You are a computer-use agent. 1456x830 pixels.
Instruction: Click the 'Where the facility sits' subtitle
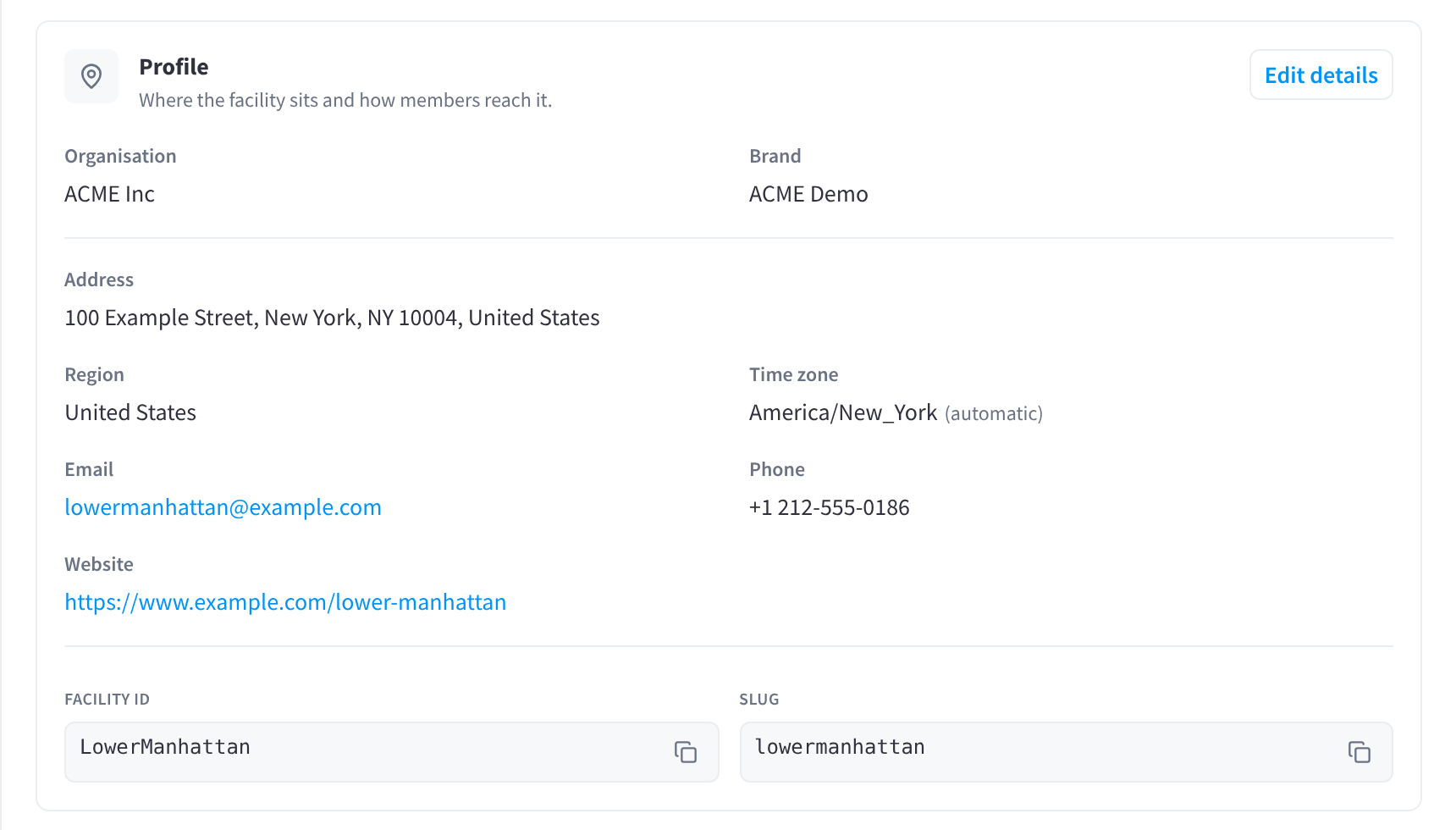click(345, 100)
